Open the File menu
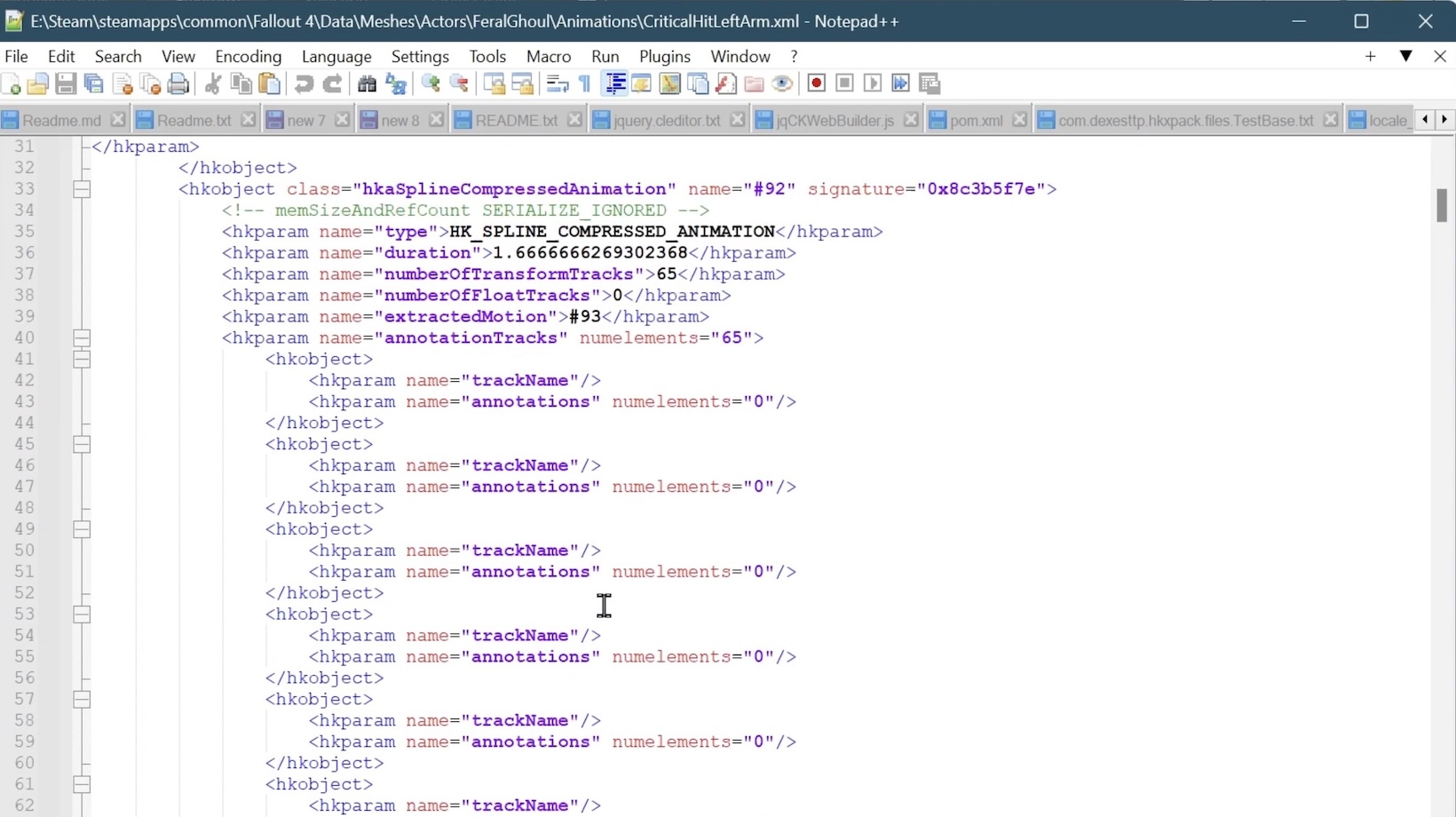Image resolution: width=1456 pixels, height=817 pixels. (x=17, y=56)
